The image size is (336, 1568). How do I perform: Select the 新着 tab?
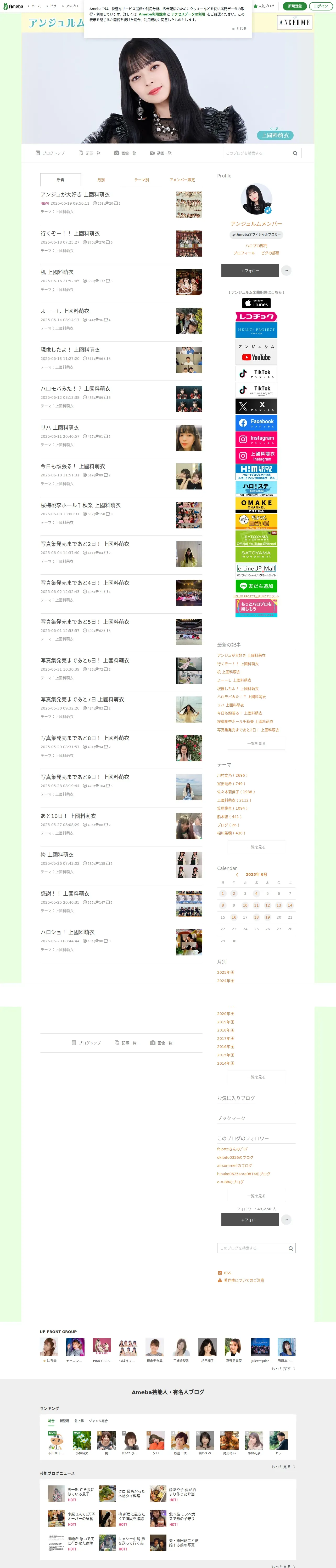click(x=60, y=180)
